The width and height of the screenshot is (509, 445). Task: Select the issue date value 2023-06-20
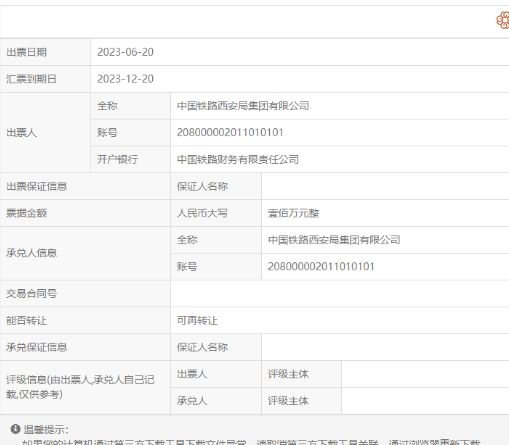tap(125, 52)
